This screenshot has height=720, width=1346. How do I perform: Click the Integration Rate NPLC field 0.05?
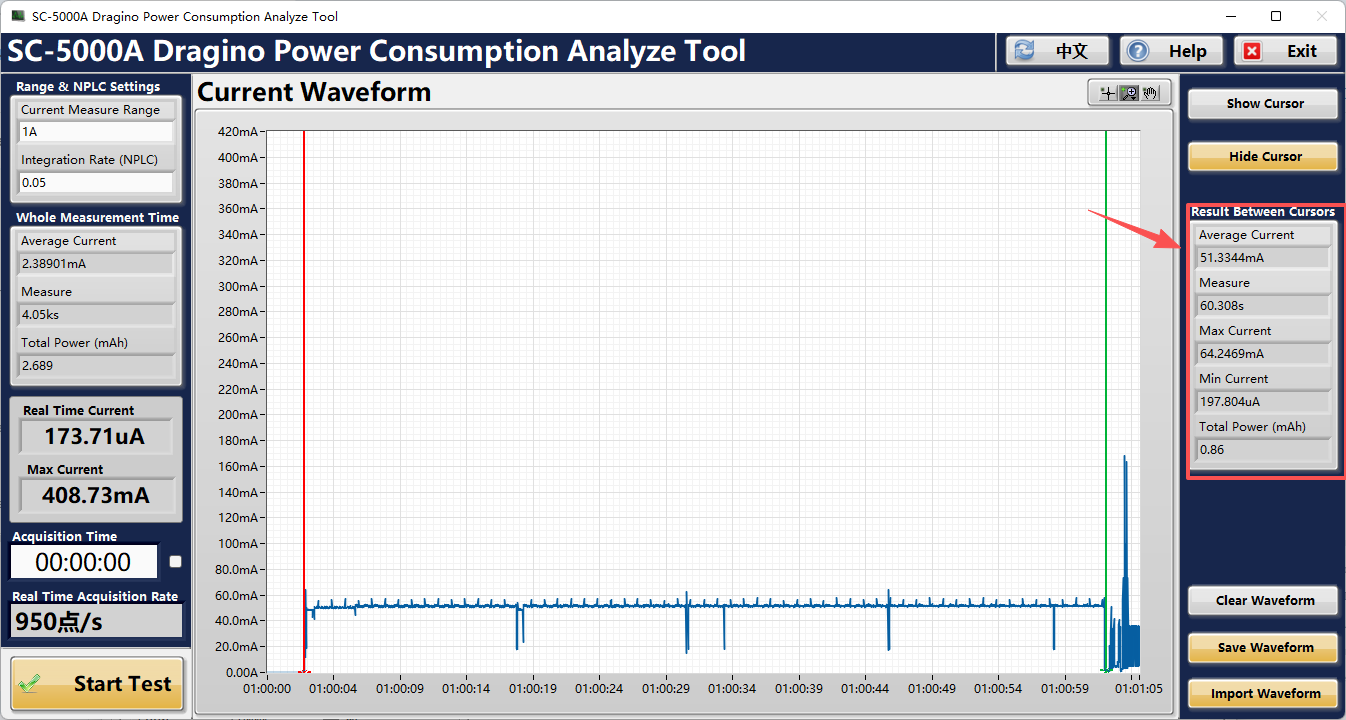pyautogui.click(x=96, y=183)
